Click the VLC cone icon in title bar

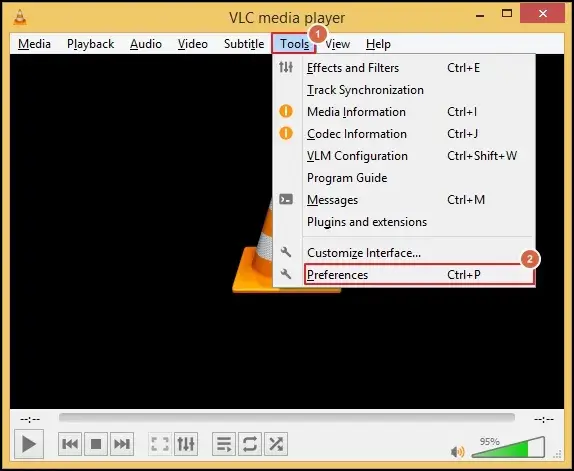pos(20,17)
